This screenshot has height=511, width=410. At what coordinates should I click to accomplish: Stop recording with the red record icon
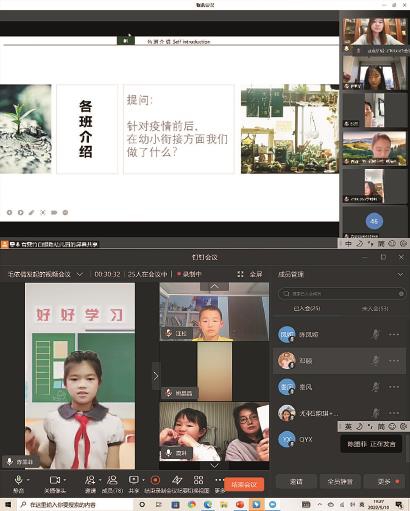pyautogui.click(x=155, y=480)
